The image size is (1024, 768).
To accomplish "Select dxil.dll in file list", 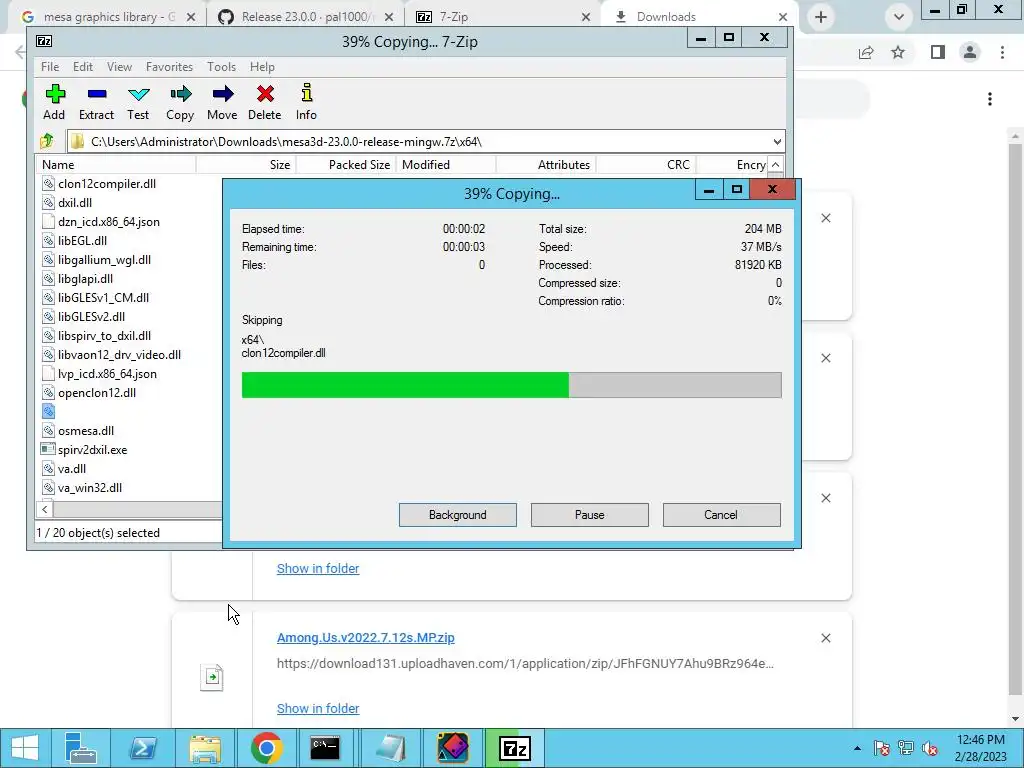I will click(74, 202).
